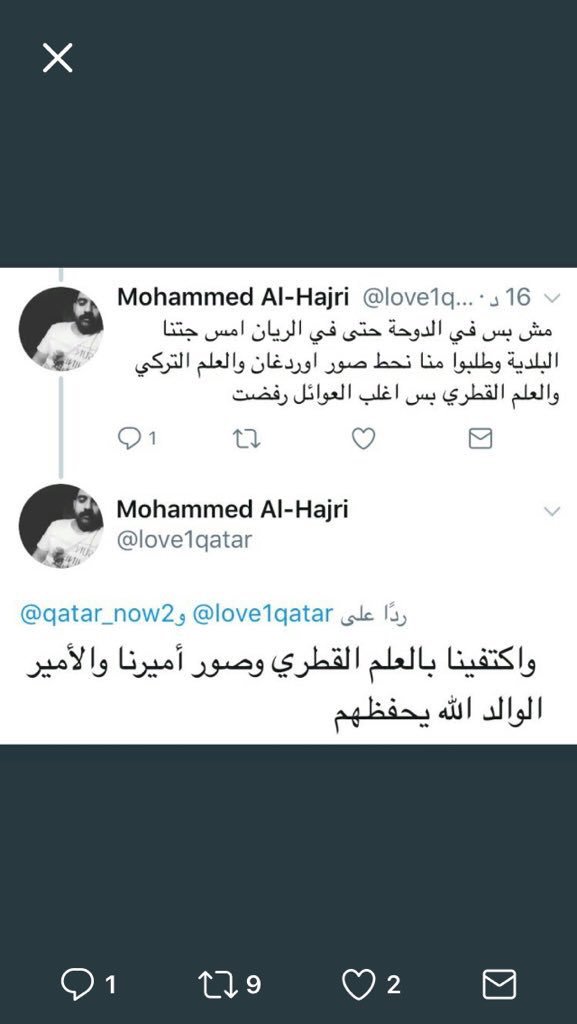Like the first tweet with its heart icon
577x1024 pixels.
point(364,439)
